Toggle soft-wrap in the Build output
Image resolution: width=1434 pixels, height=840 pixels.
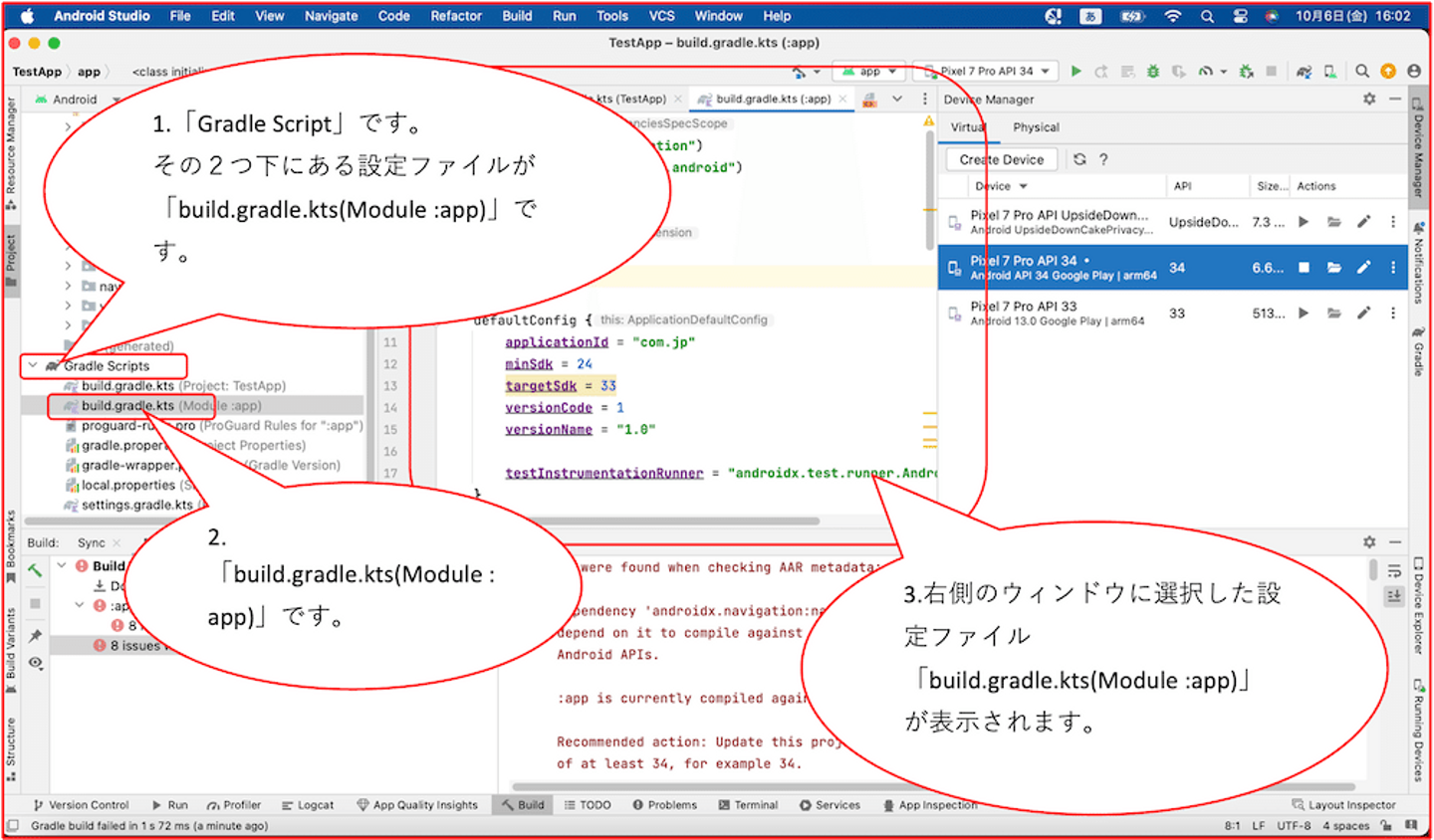point(1393,571)
